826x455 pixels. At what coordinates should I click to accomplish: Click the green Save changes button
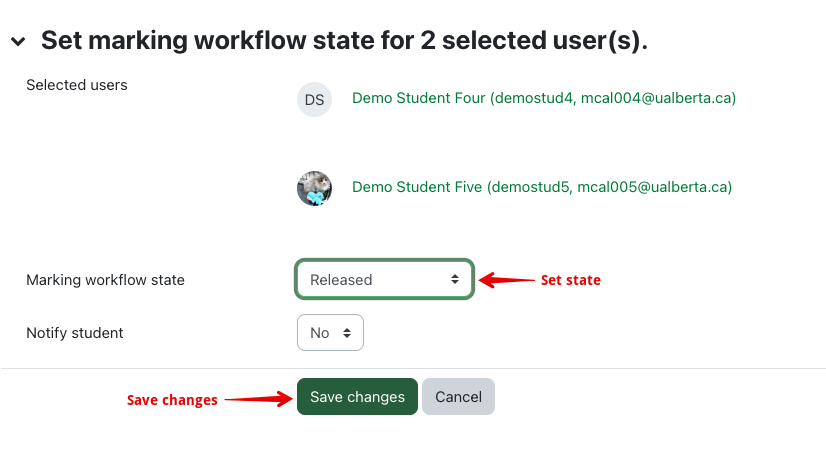pyautogui.click(x=357, y=397)
